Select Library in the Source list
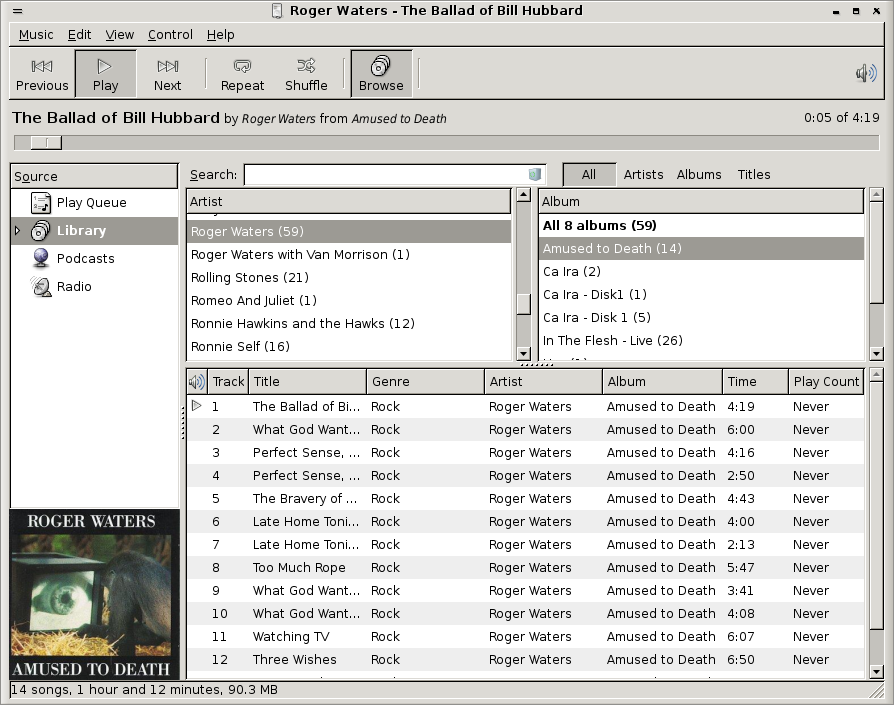The height and width of the screenshot is (705, 894). pos(94,230)
